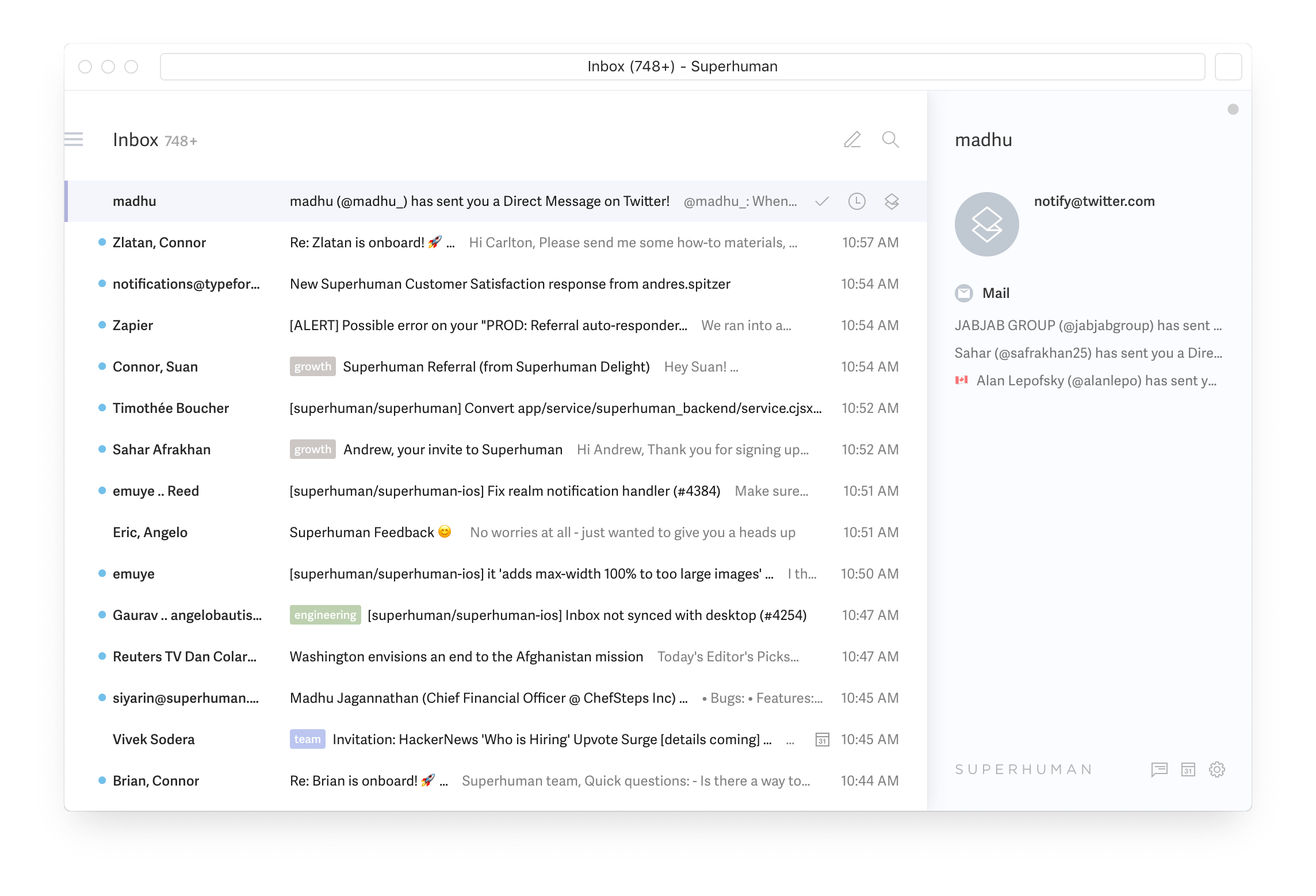Click the layers icon on the madhu row
1316x896 pixels.
coord(892,201)
